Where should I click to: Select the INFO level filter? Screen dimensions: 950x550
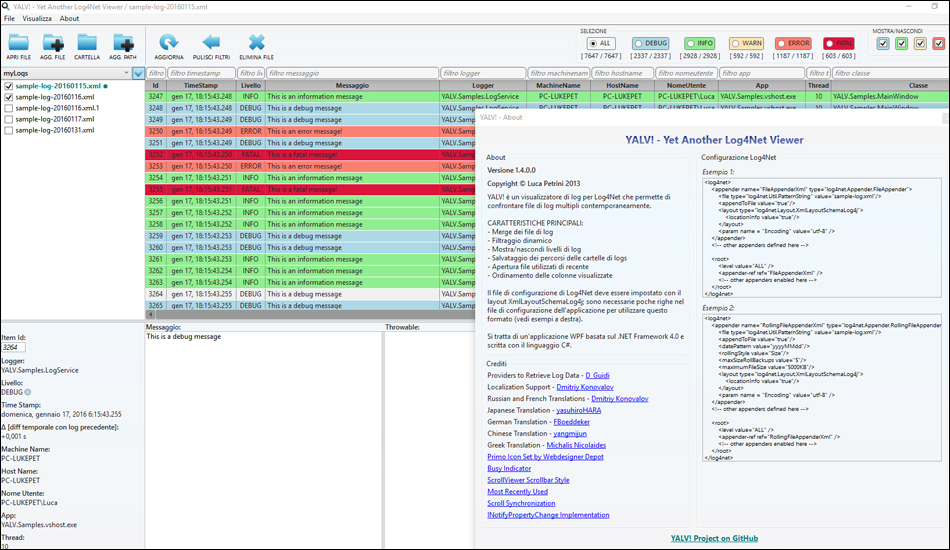[x=700, y=44]
